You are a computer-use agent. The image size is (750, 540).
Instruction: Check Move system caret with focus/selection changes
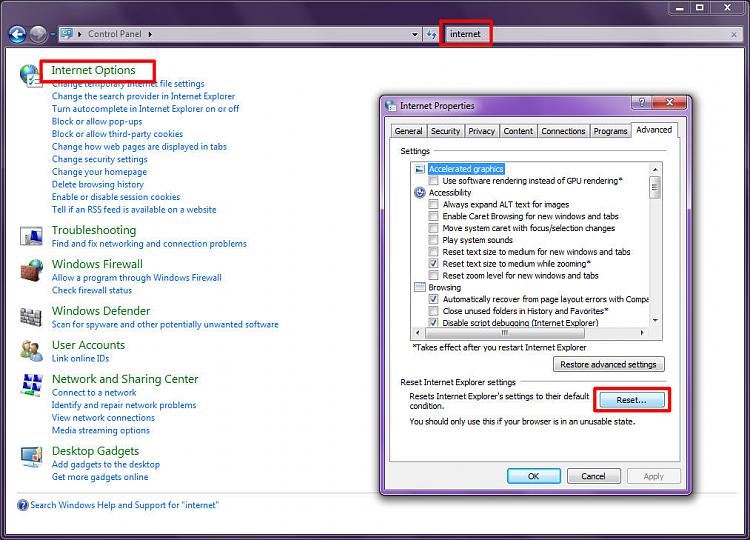(433, 228)
